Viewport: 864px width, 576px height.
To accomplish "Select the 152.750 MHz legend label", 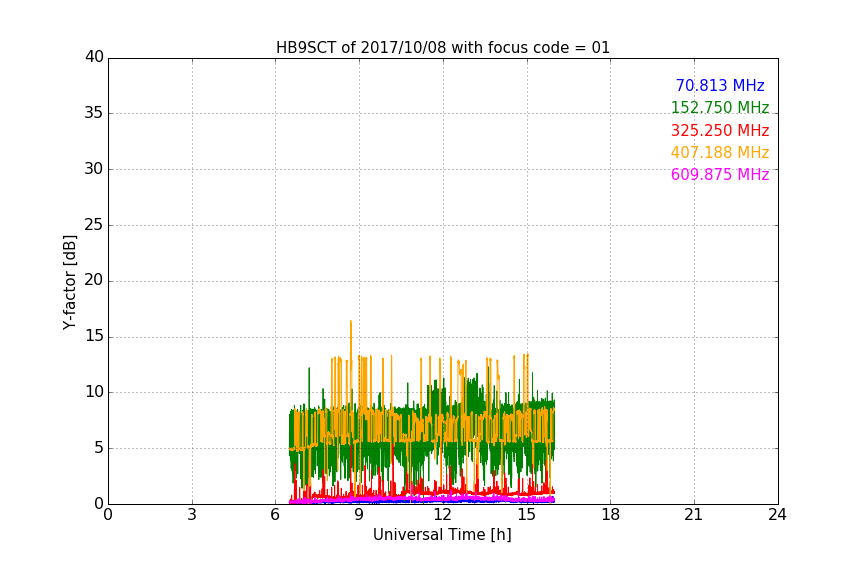I will [x=720, y=107].
